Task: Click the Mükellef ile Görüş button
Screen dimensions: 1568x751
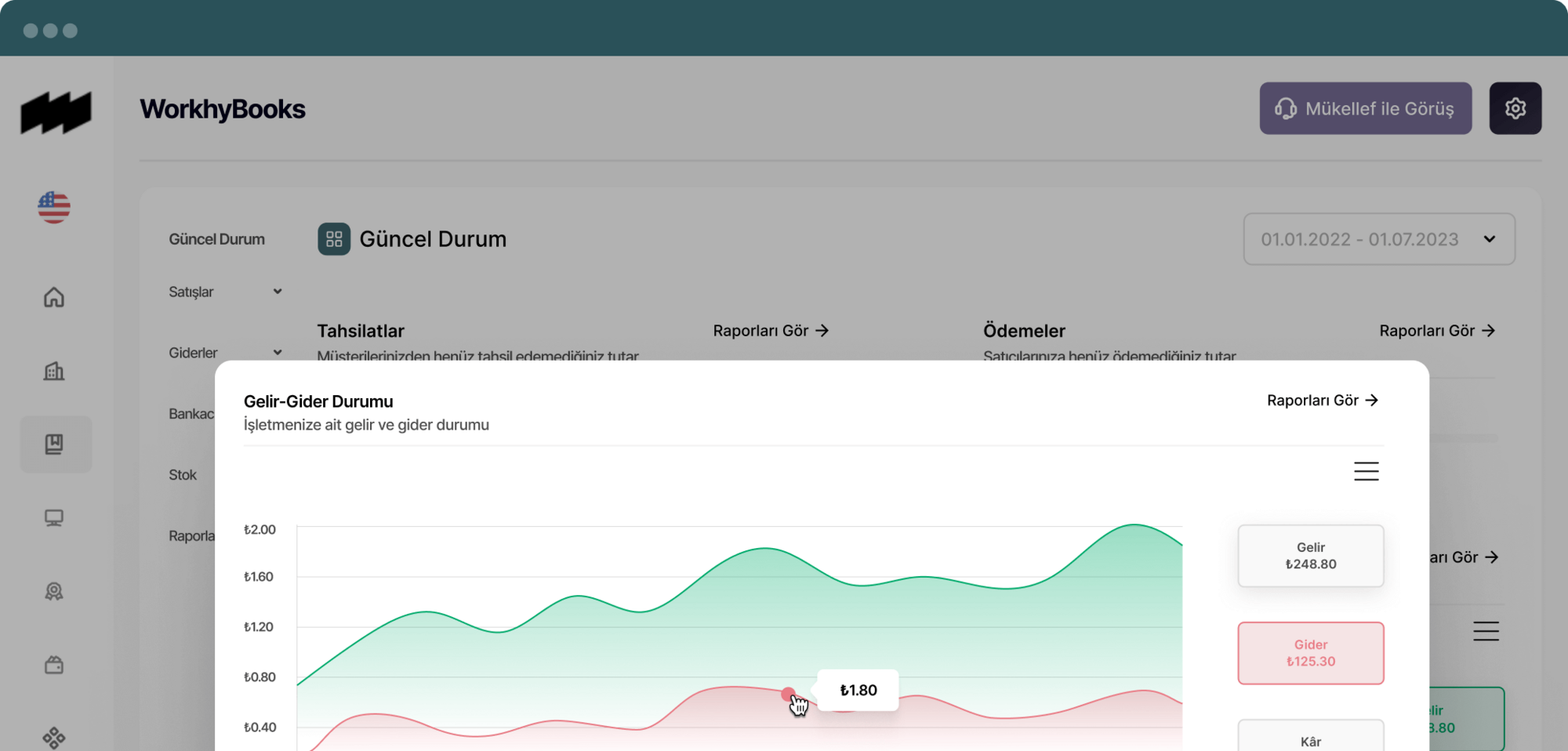Action: point(1366,108)
